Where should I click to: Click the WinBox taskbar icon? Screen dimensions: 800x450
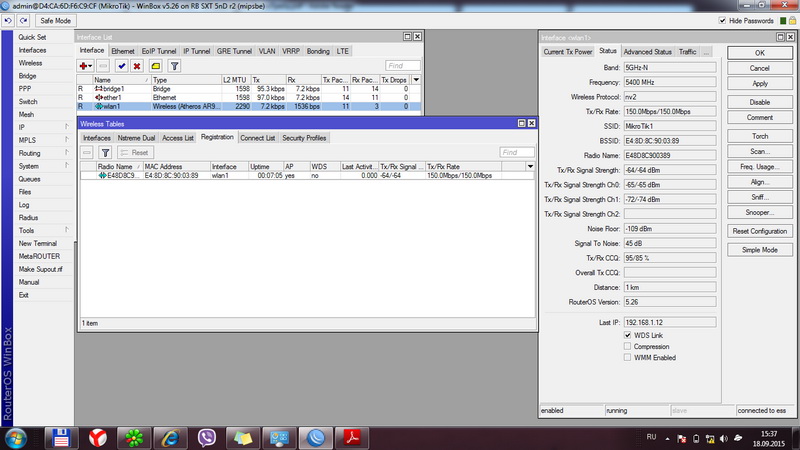[316, 438]
